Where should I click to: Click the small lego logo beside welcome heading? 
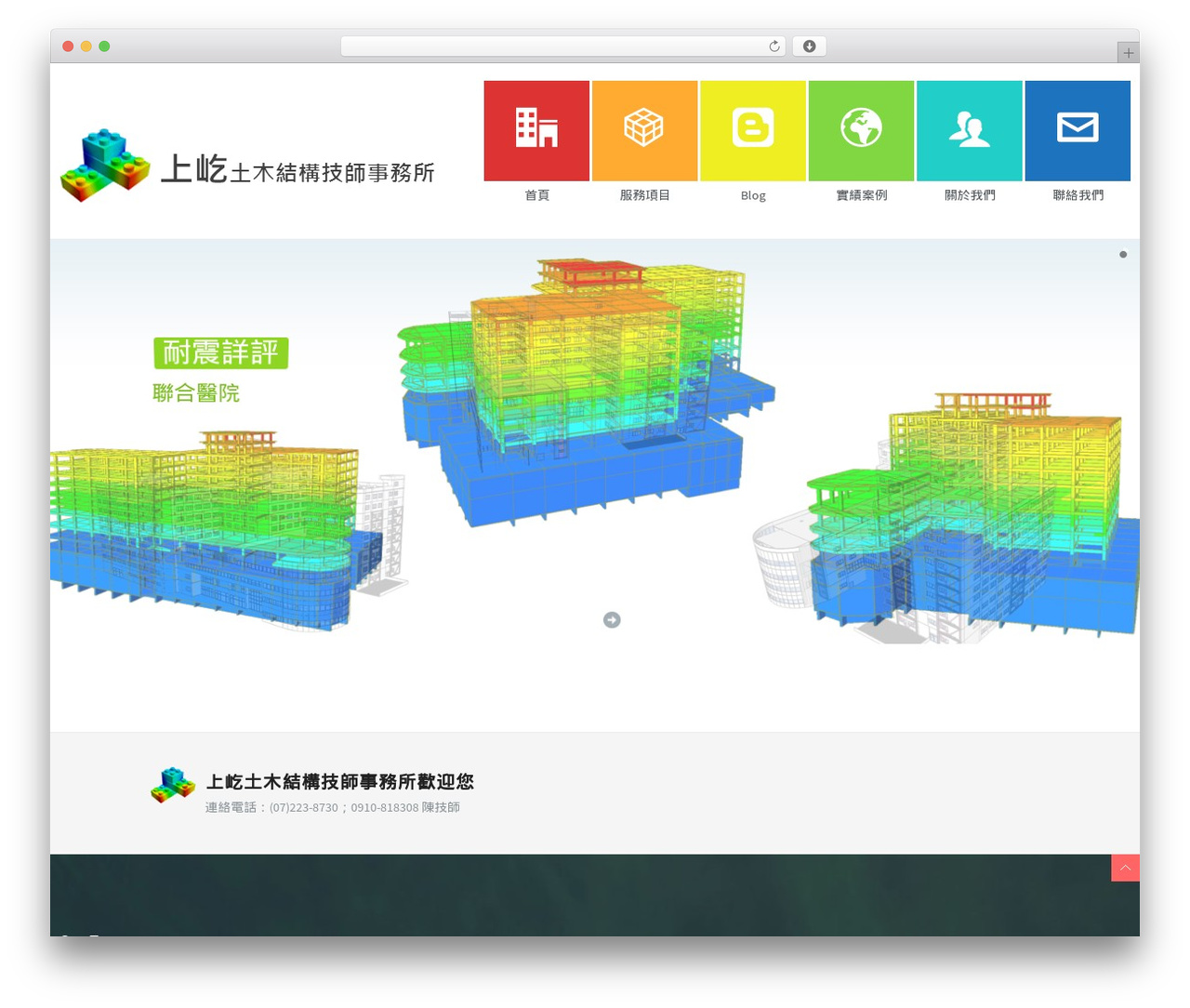tap(173, 785)
